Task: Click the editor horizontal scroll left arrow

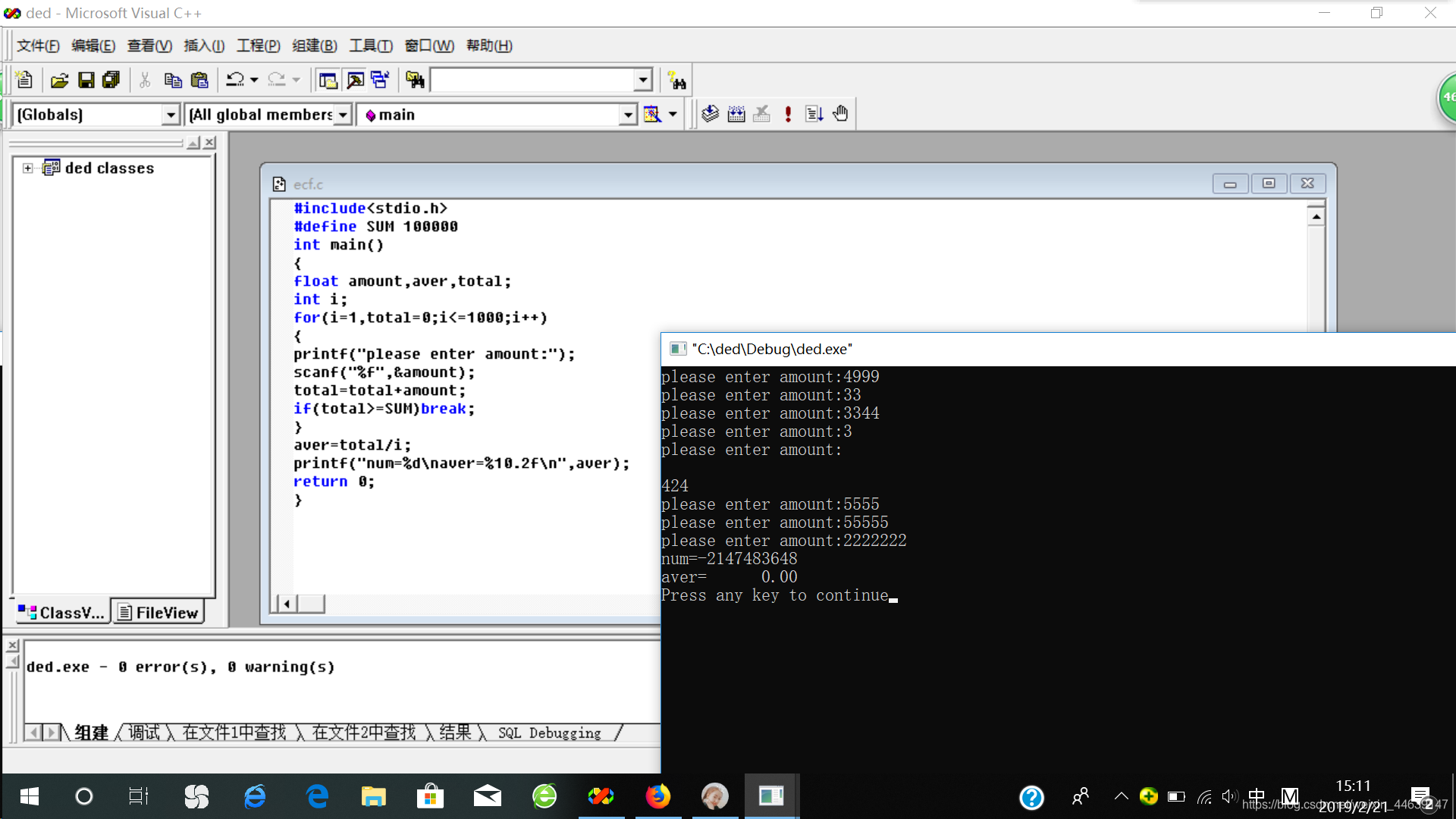Action: [x=287, y=604]
